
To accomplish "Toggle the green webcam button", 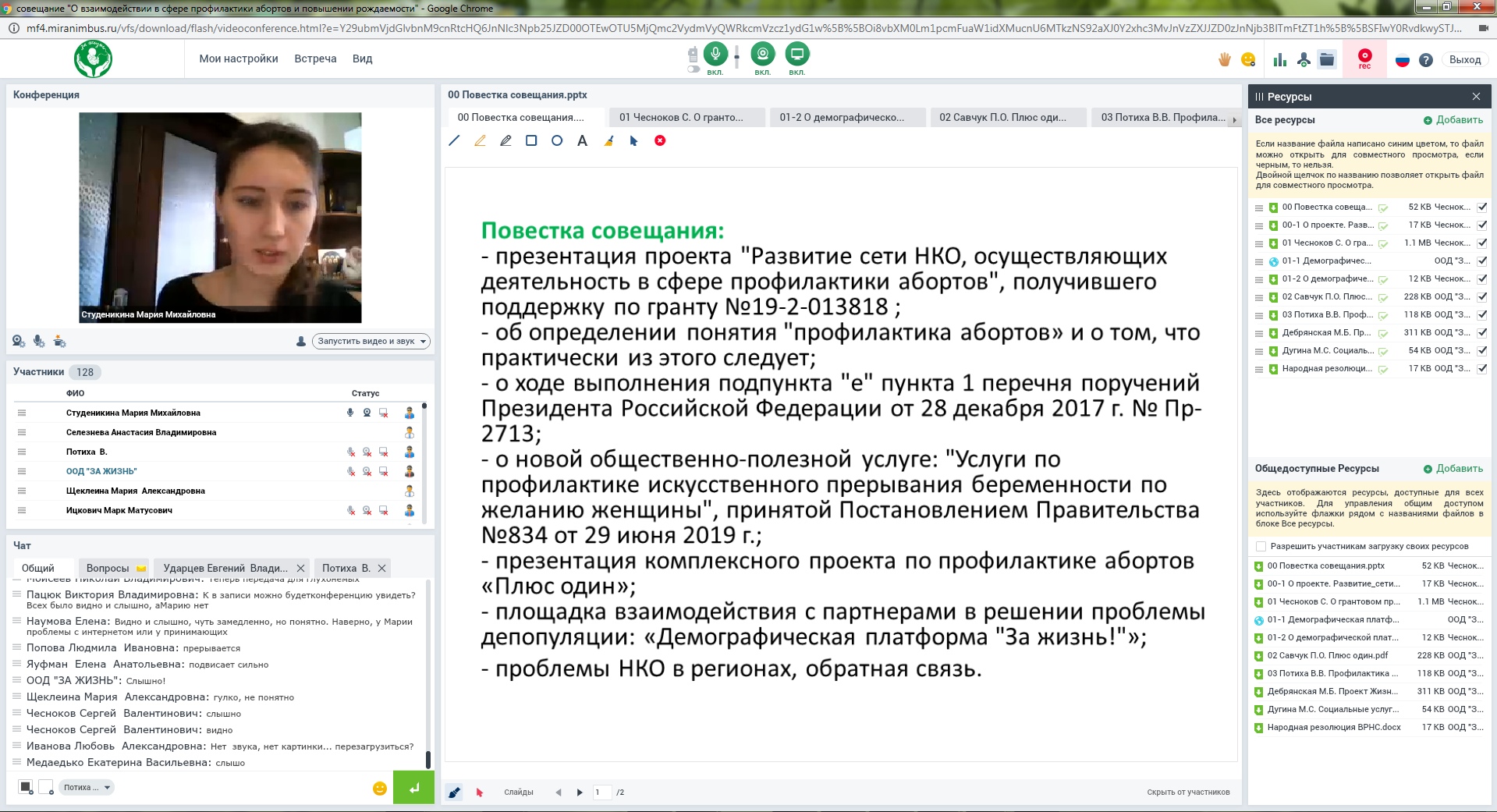I will (762, 54).
